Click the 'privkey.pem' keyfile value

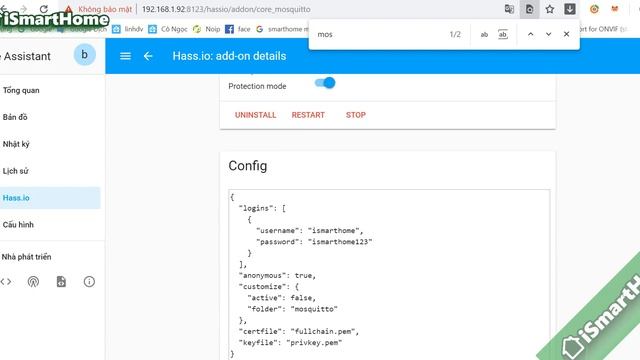[x=314, y=343]
